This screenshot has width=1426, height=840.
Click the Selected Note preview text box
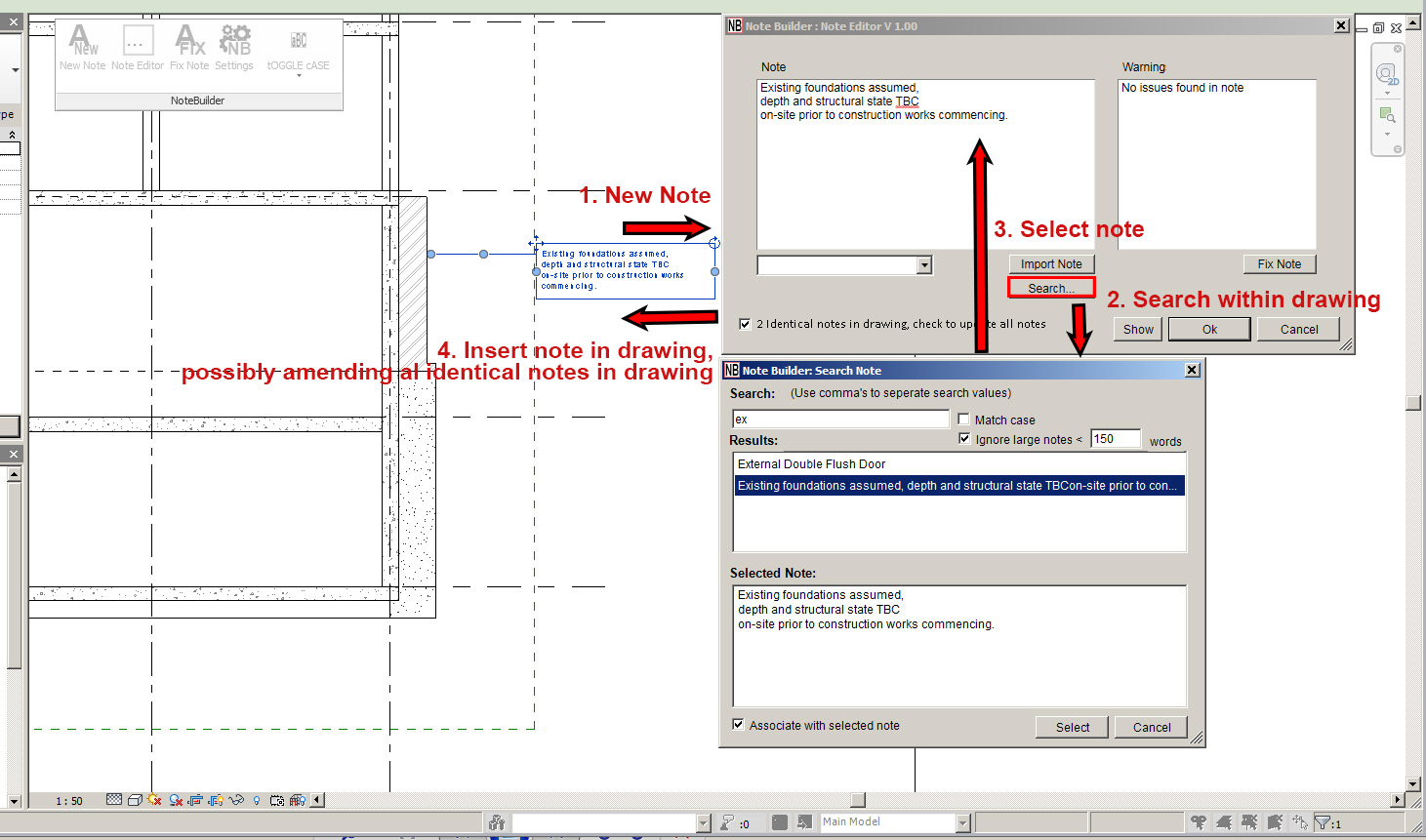pos(959,646)
